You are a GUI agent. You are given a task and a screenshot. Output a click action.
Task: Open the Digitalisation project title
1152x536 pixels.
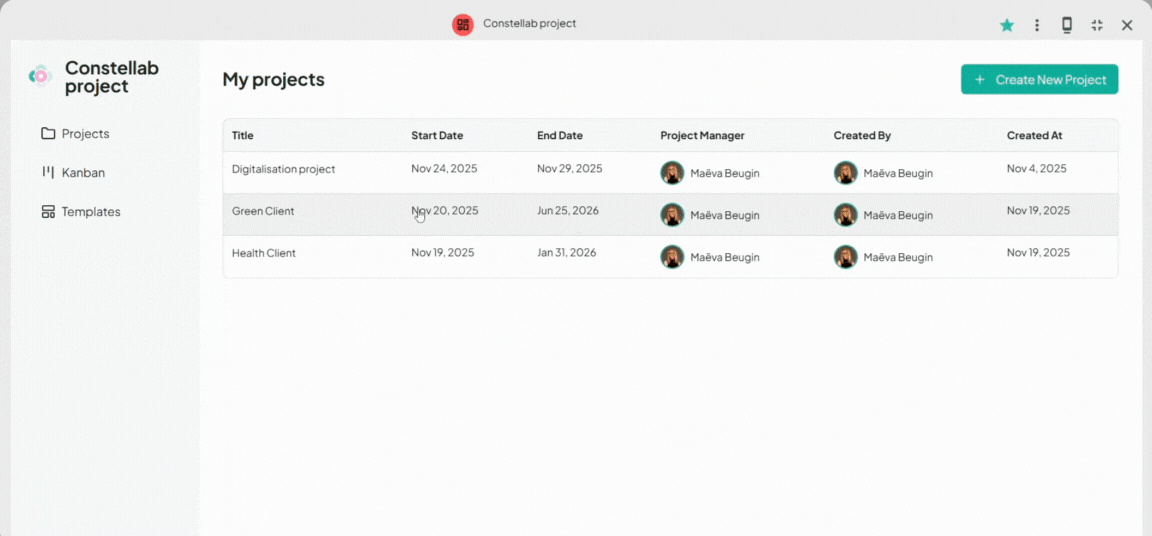pyautogui.click(x=284, y=169)
